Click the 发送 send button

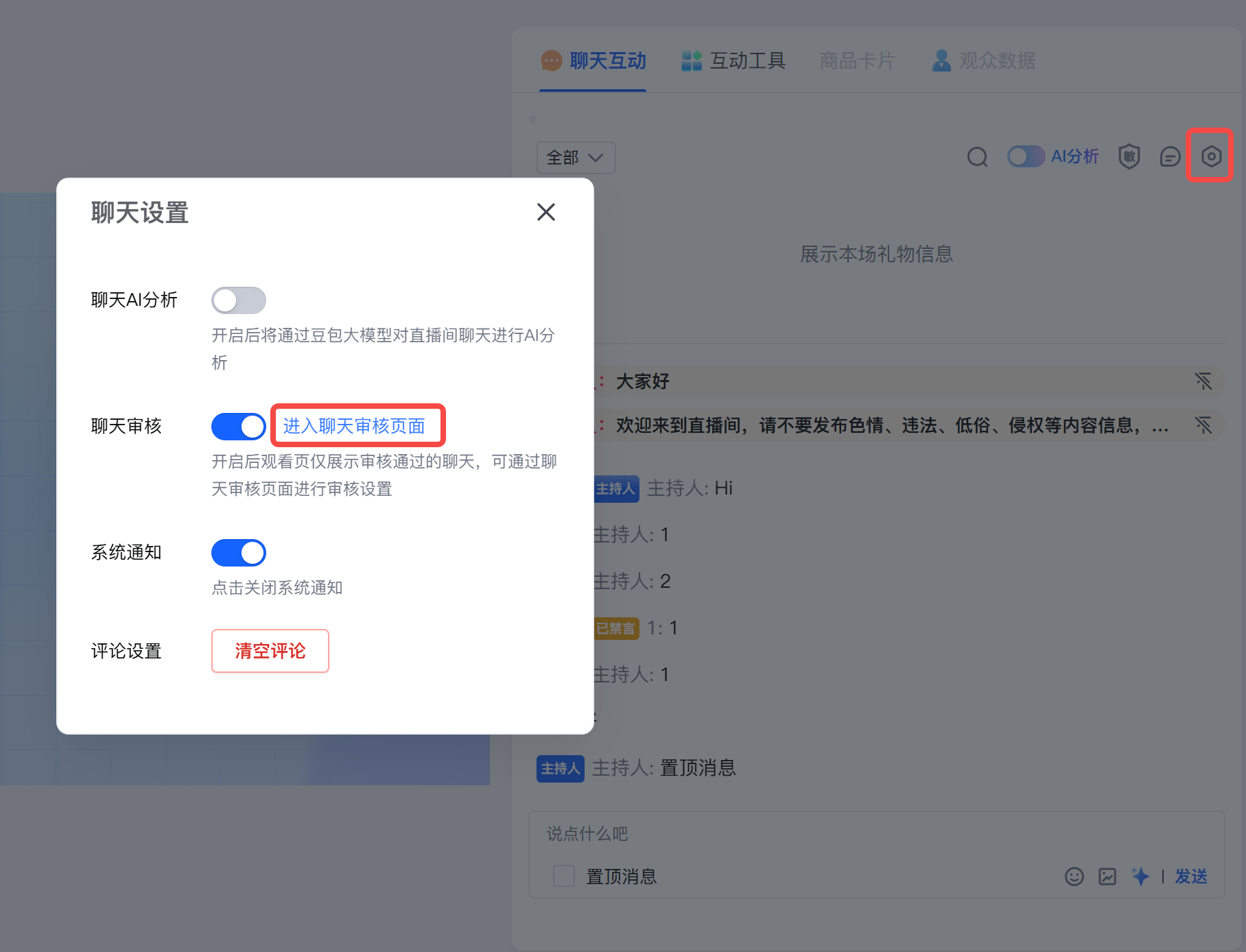[x=1191, y=877]
